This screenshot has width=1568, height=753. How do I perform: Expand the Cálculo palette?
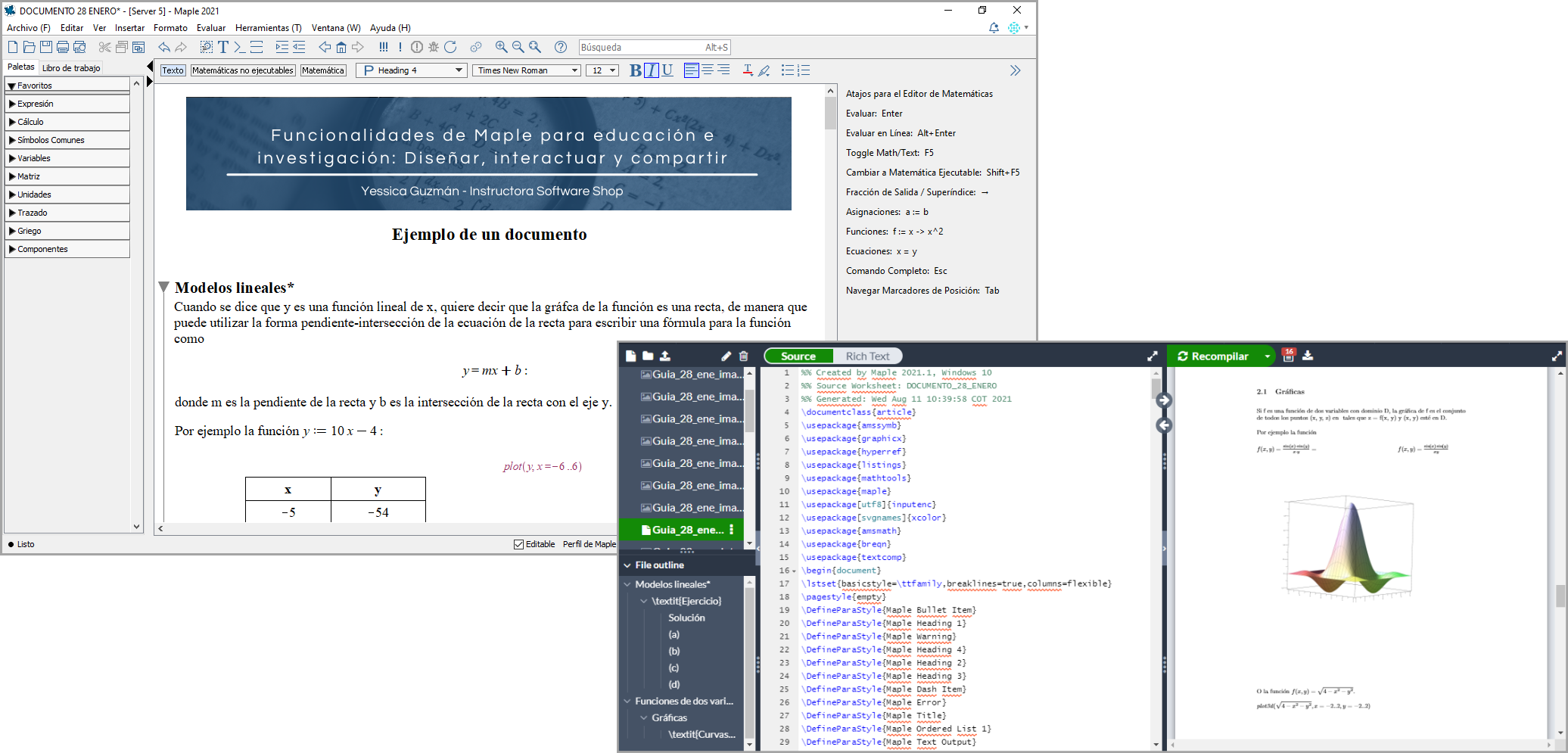(67, 122)
